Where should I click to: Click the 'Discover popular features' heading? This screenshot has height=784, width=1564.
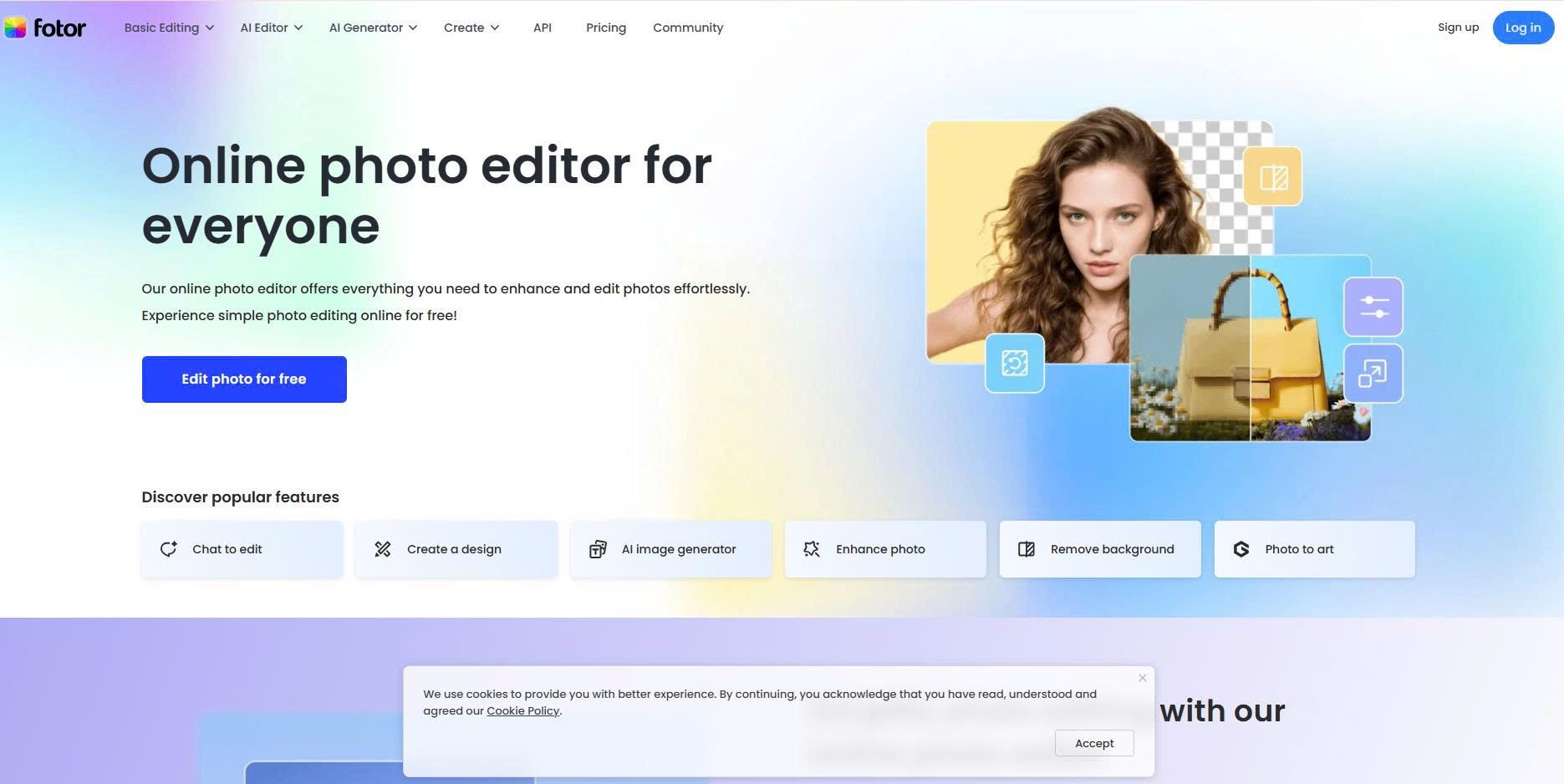pyautogui.click(x=241, y=497)
